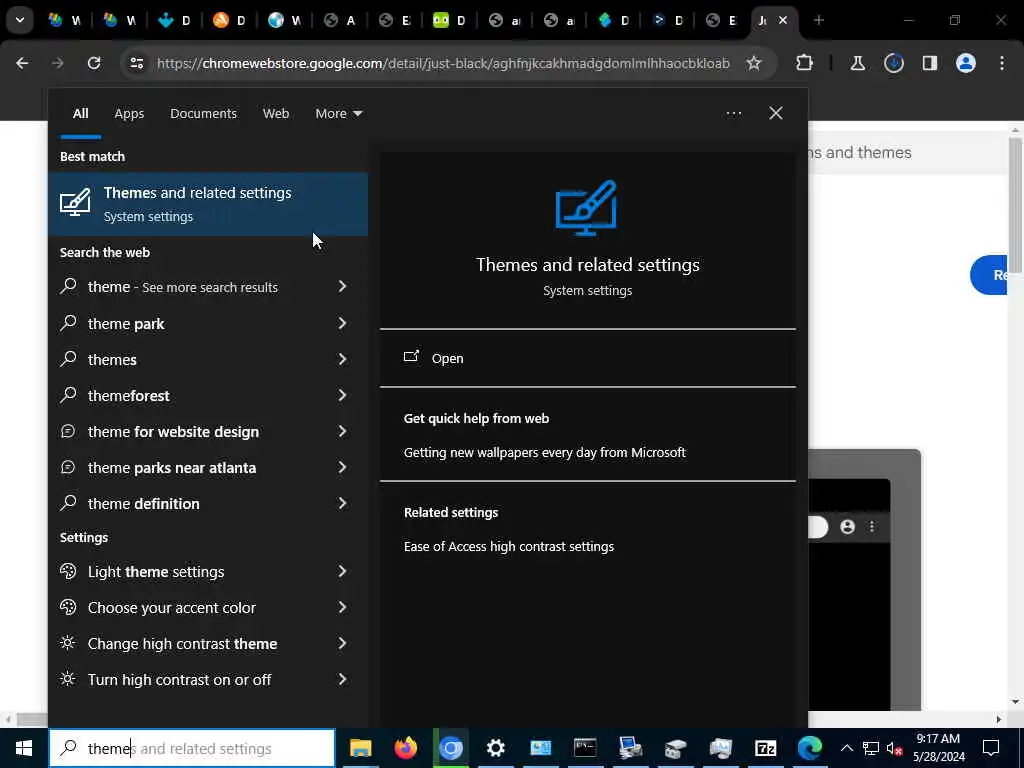The width and height of the screenshot is (1024, 768).
Task: Open Chrome three-dot menu
Action: pos(1002,63)
